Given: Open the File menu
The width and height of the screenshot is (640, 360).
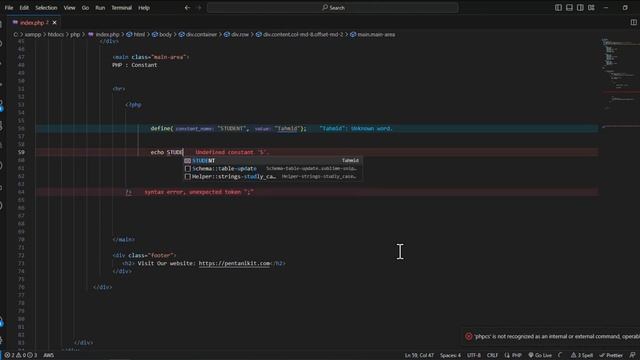Looking at the screenshot, I should (x=9, y=8).
